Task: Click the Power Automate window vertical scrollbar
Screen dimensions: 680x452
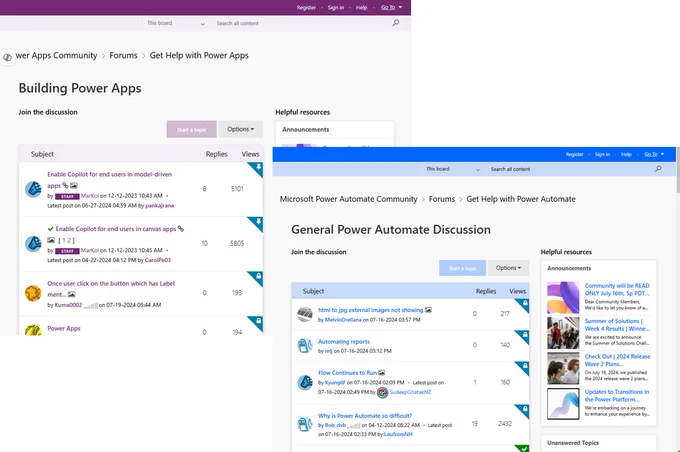Action: 677,169
